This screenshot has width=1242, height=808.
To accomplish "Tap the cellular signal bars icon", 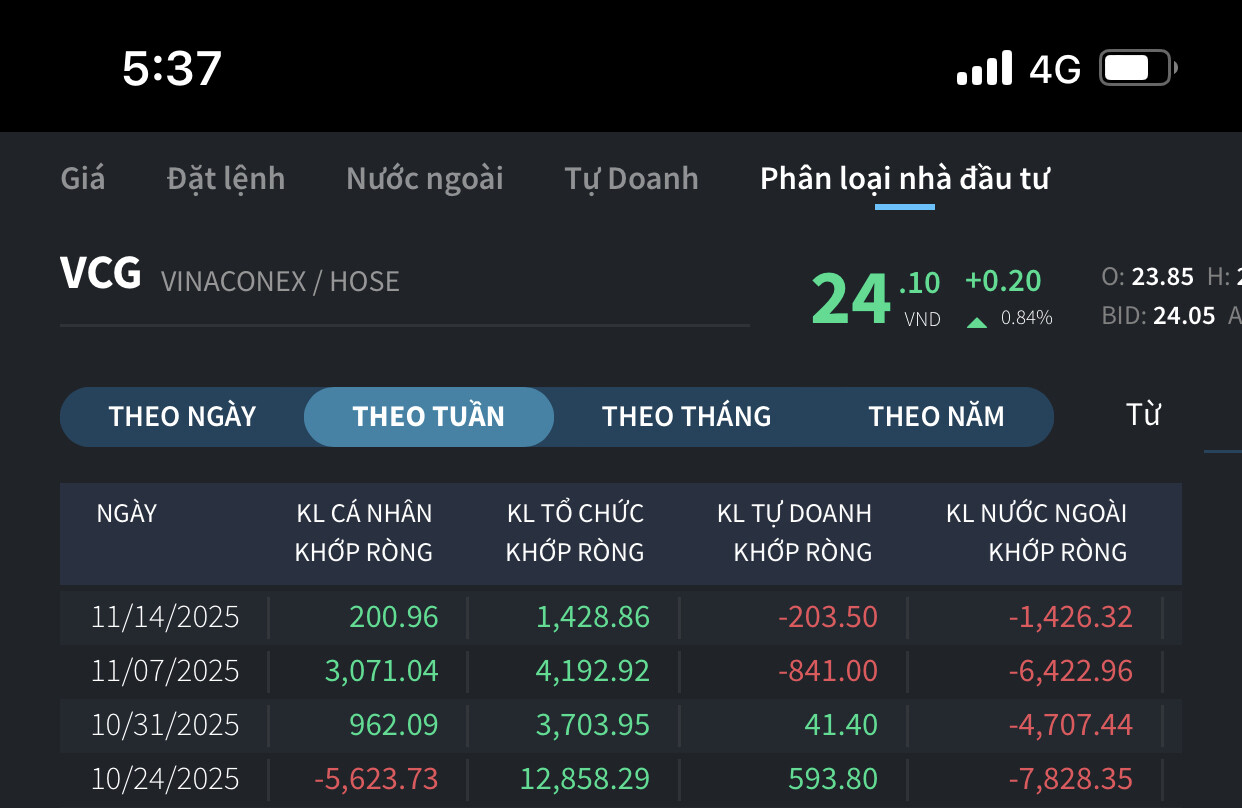I will tap(984, 68).
